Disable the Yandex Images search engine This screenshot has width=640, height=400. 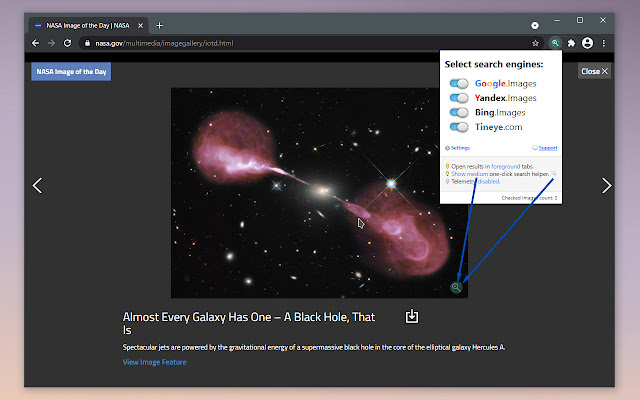tap(459, 98)
